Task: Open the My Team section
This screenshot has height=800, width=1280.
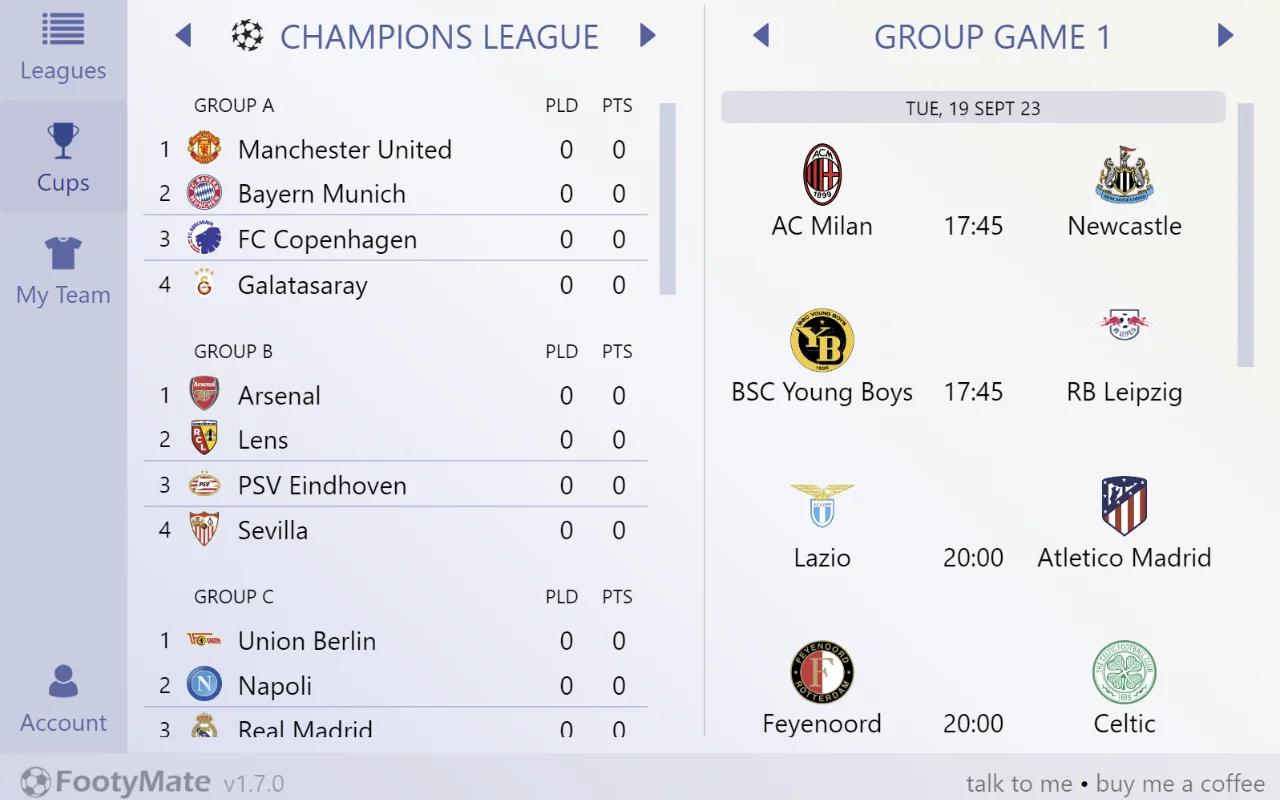Action: [63, 270]
